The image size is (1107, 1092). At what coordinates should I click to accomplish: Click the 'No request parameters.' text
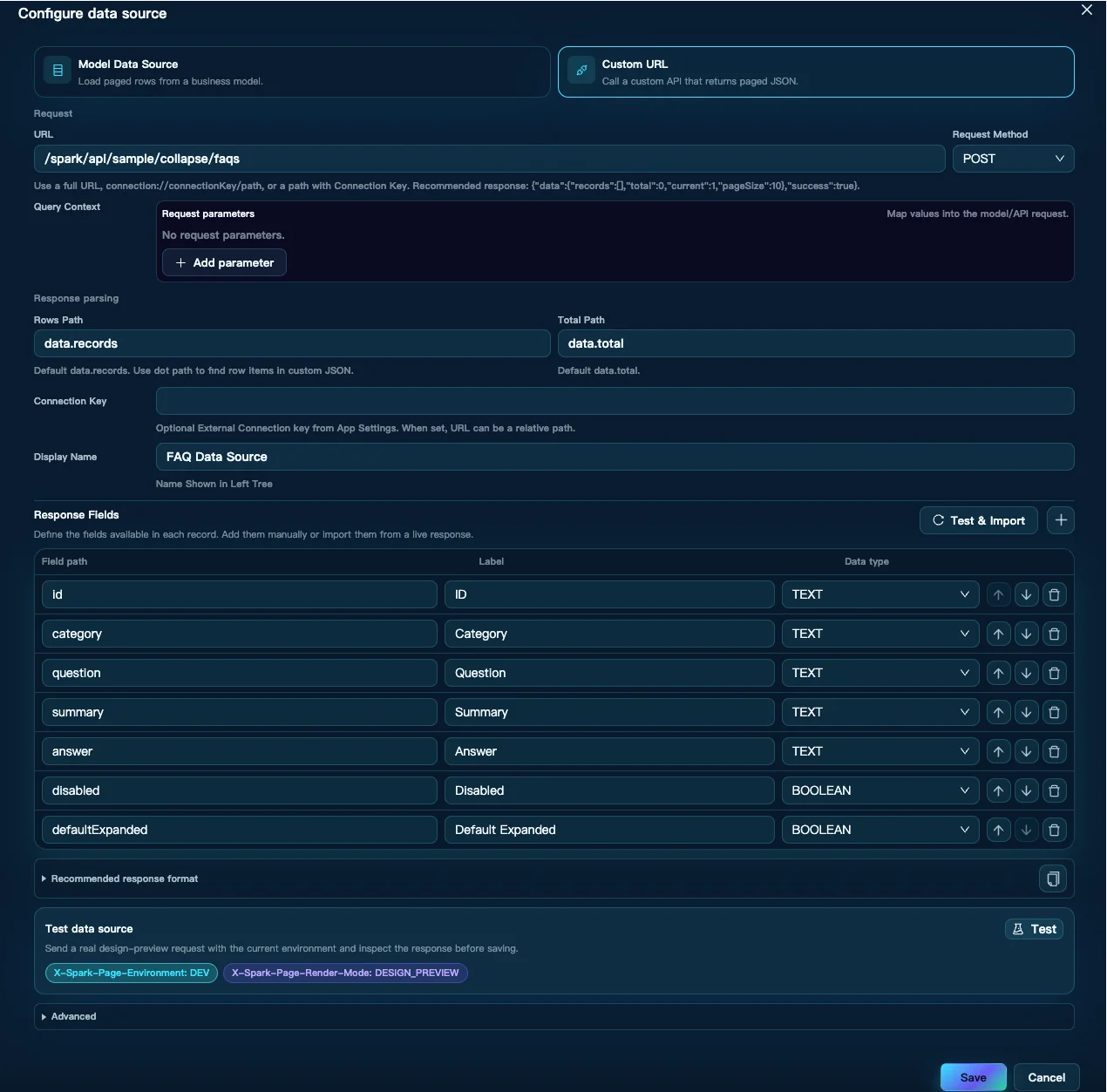tap(223, 235)
